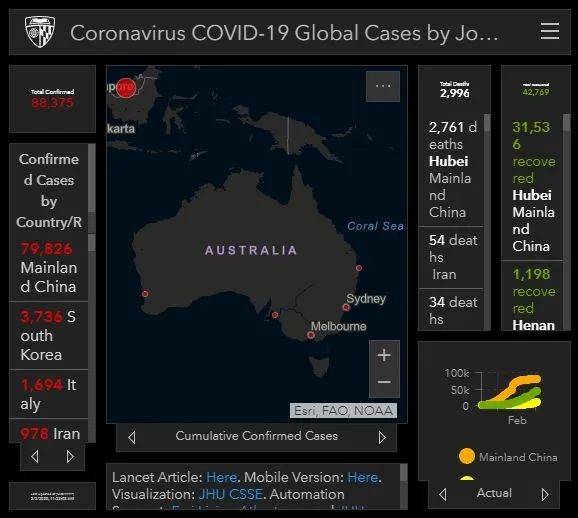Open the Mobile Version Here link
This screenshot has height=518, width=578.
point(363,477)
